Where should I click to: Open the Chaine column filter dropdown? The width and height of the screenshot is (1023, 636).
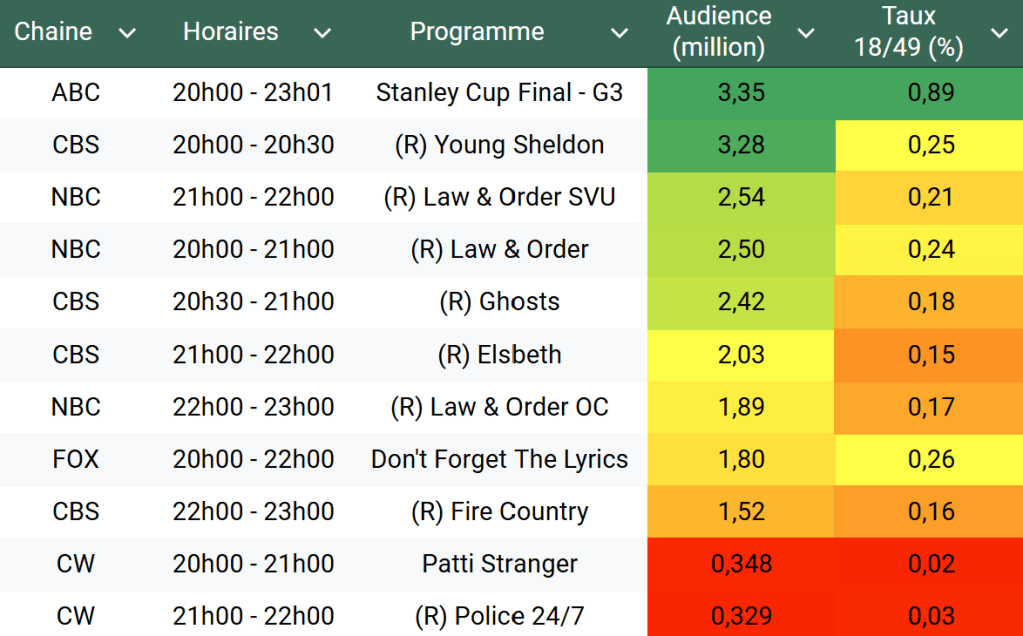click(127, 33)
